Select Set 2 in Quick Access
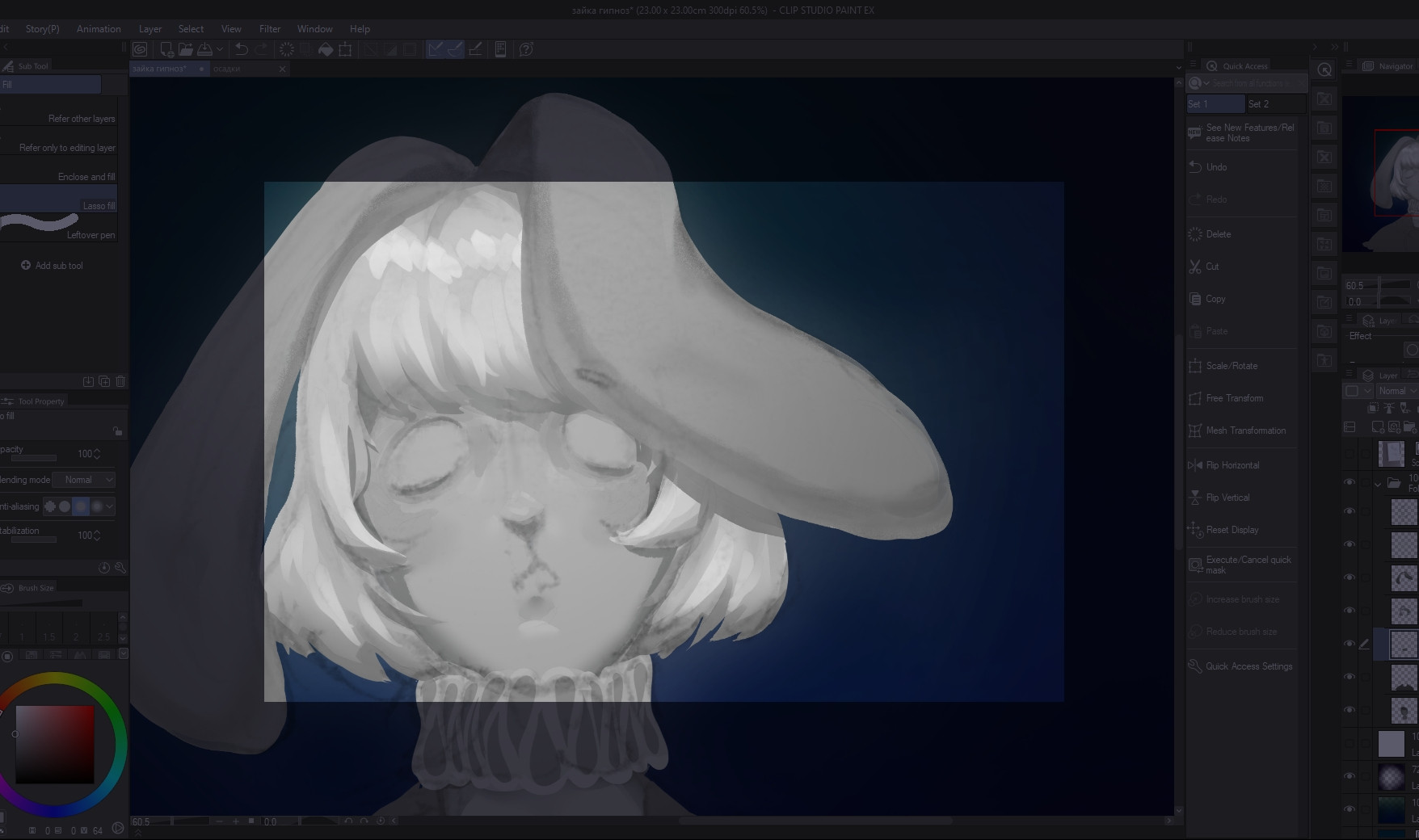Image resolution: width=1419 pixels, height=840 pixels. tap(1275, 103)
